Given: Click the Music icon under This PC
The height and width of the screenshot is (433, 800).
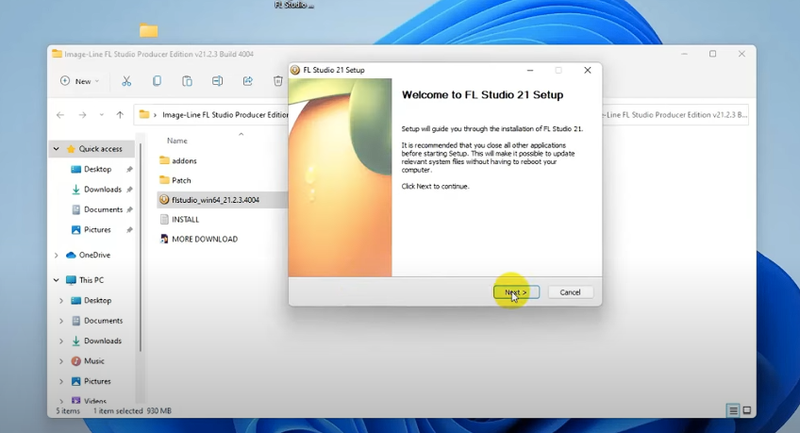Looking at the screenshot, I should click(76, 361).
